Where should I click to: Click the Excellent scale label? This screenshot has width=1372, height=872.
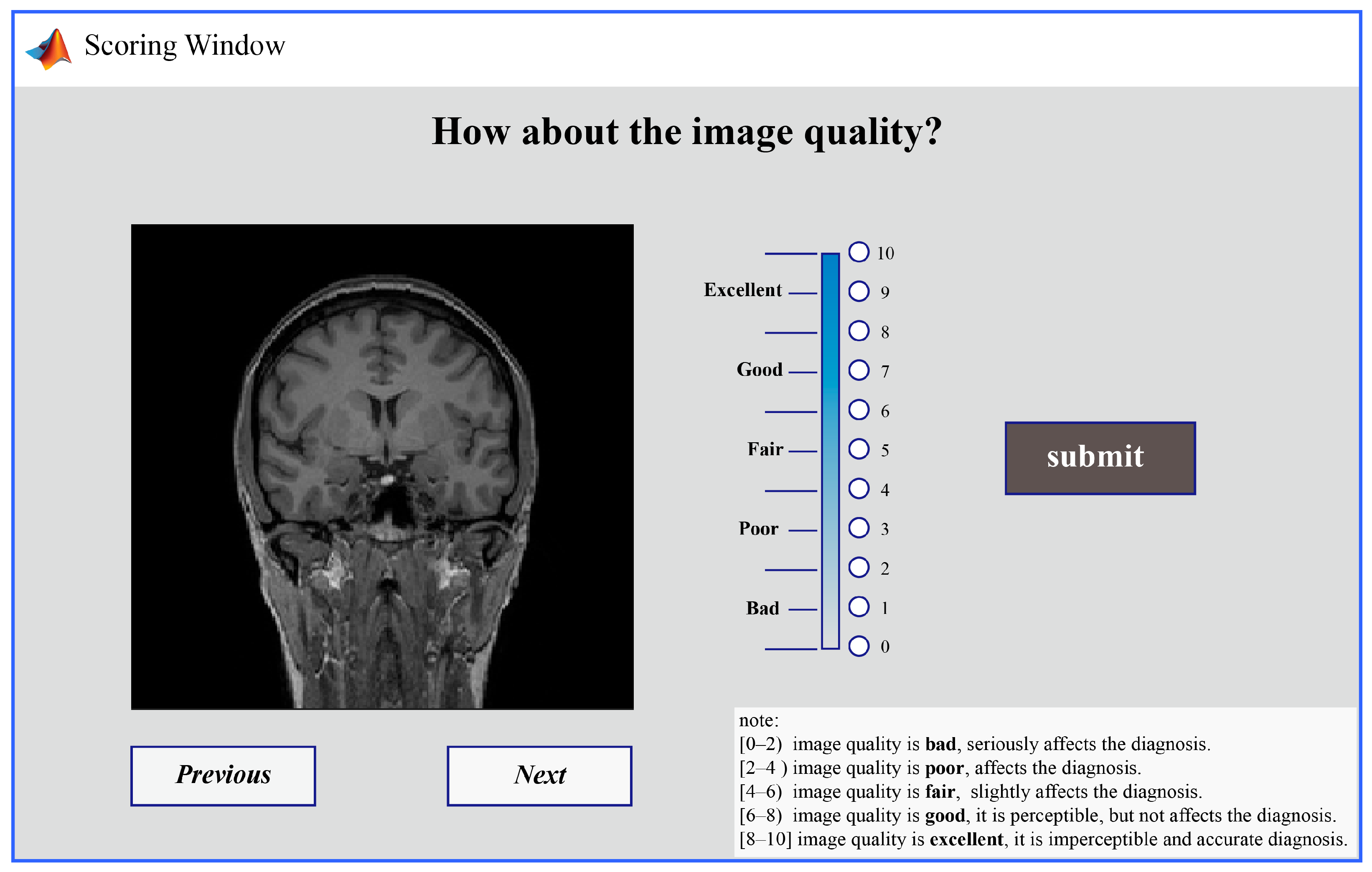point(742,290)
